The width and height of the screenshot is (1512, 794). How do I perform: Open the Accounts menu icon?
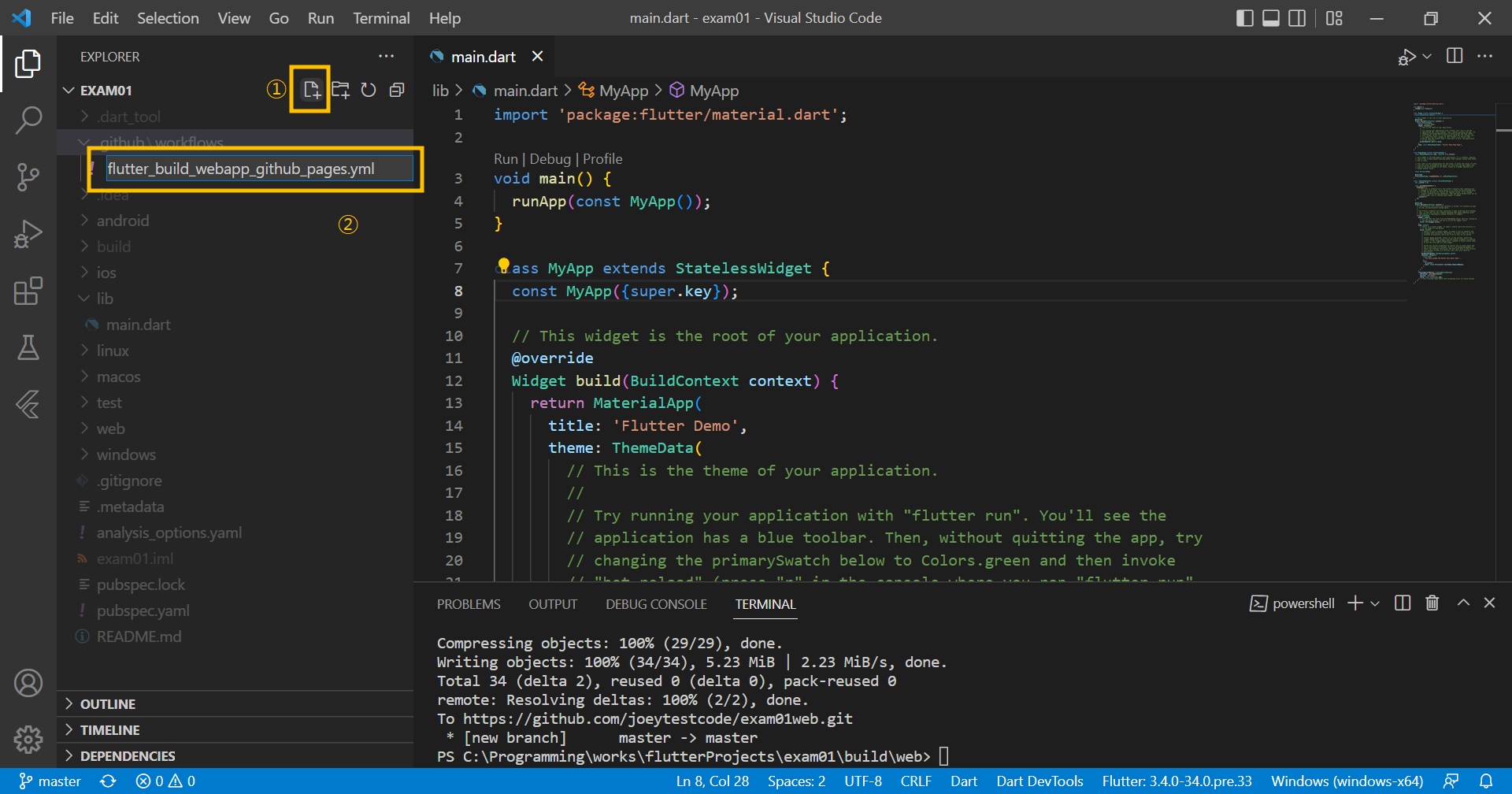[28, 683]
